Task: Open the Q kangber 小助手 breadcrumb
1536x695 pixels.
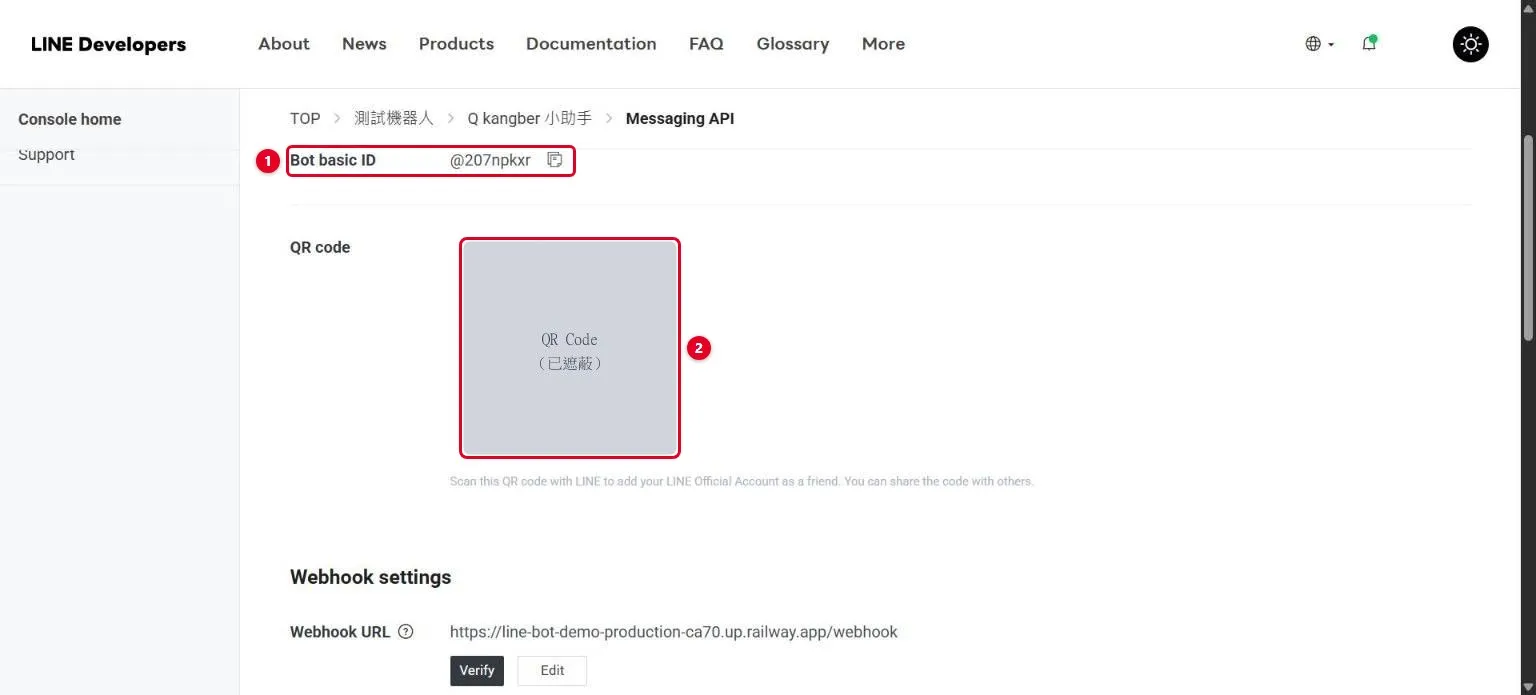Action: [x=530, y=118]
